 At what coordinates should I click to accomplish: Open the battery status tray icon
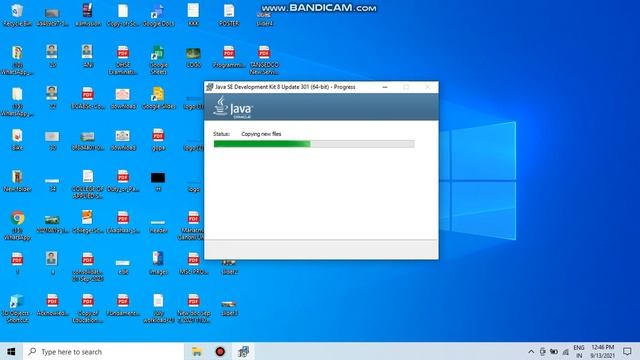[x=554, y=351]
